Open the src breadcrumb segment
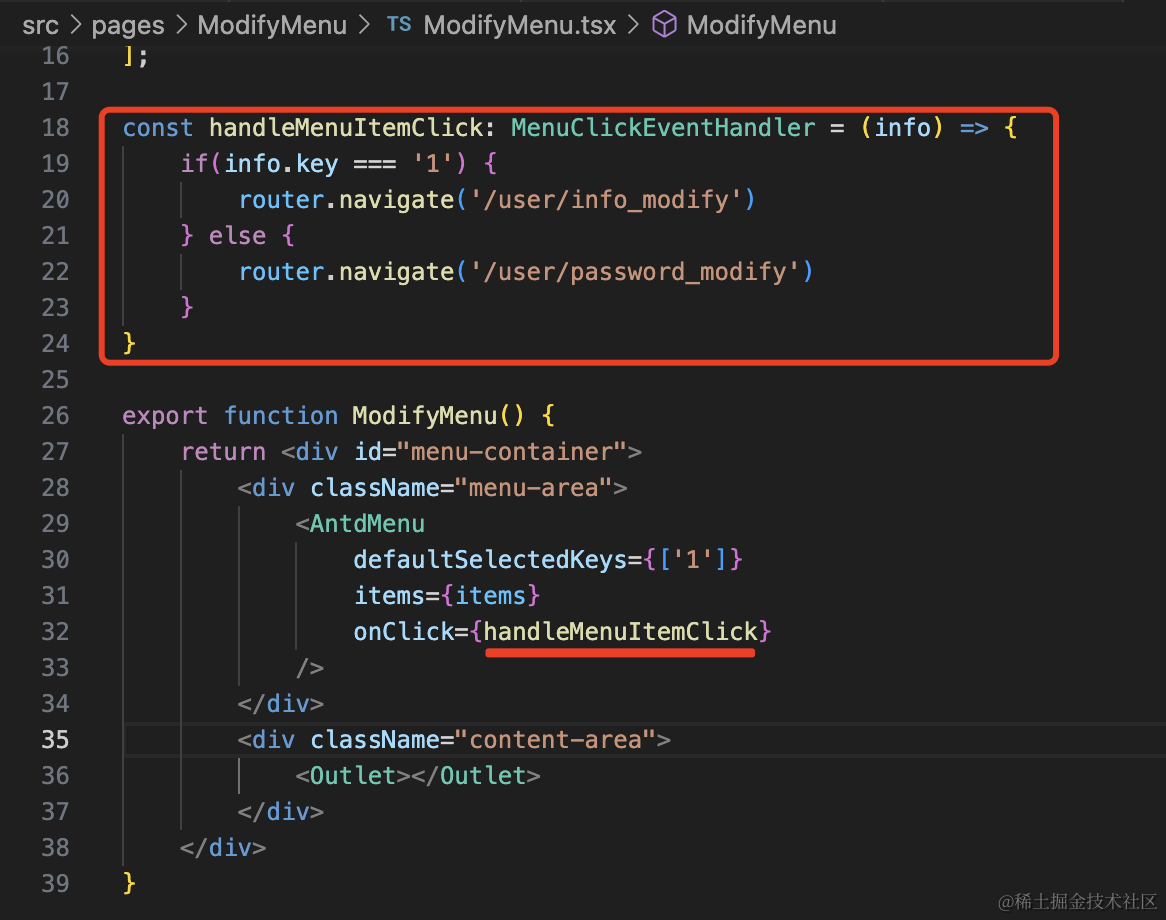Screen dimensions: 1166x920 (x=40, y=24)
